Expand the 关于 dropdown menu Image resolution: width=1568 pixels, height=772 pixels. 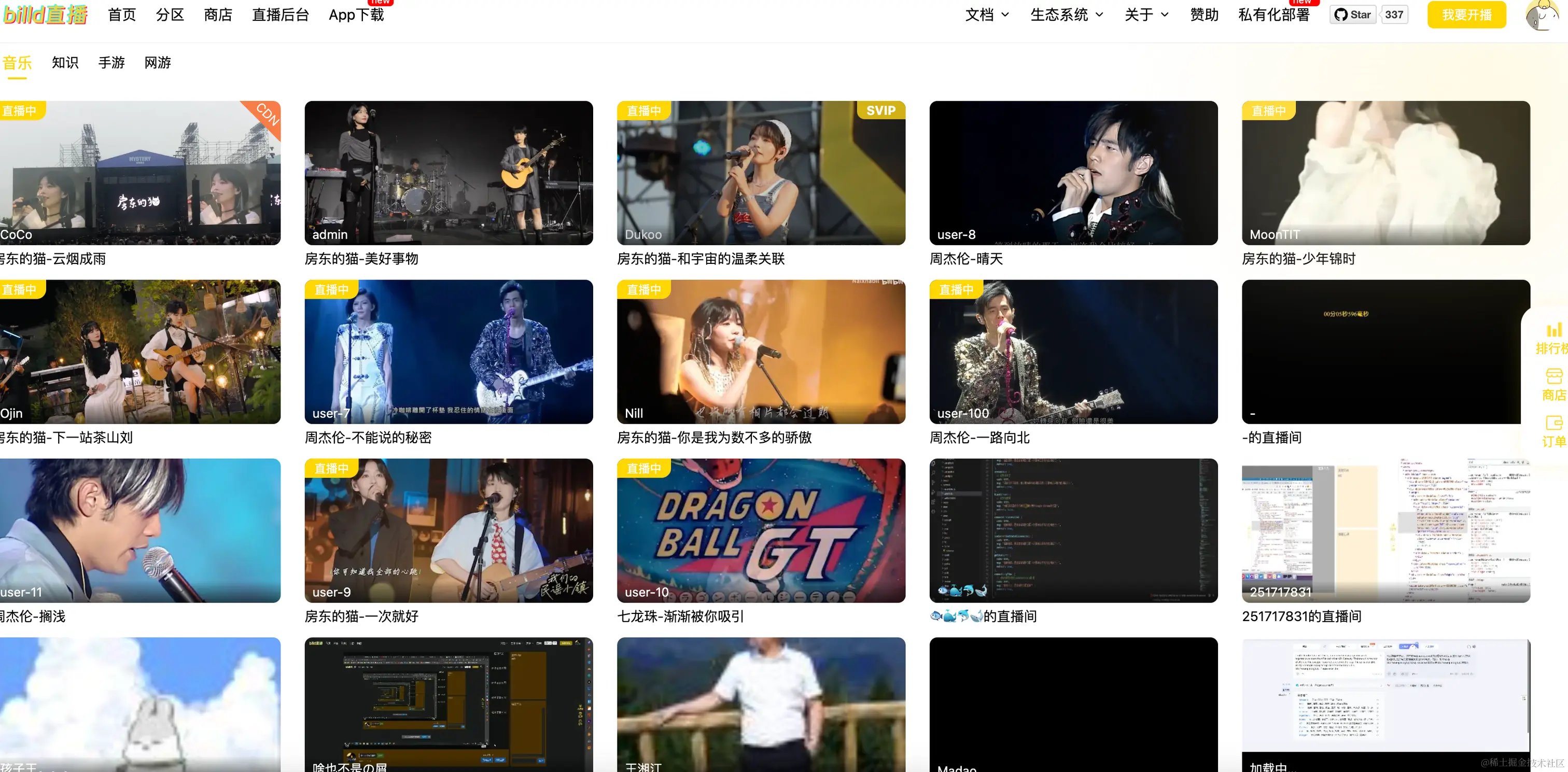coord(1146,15)
